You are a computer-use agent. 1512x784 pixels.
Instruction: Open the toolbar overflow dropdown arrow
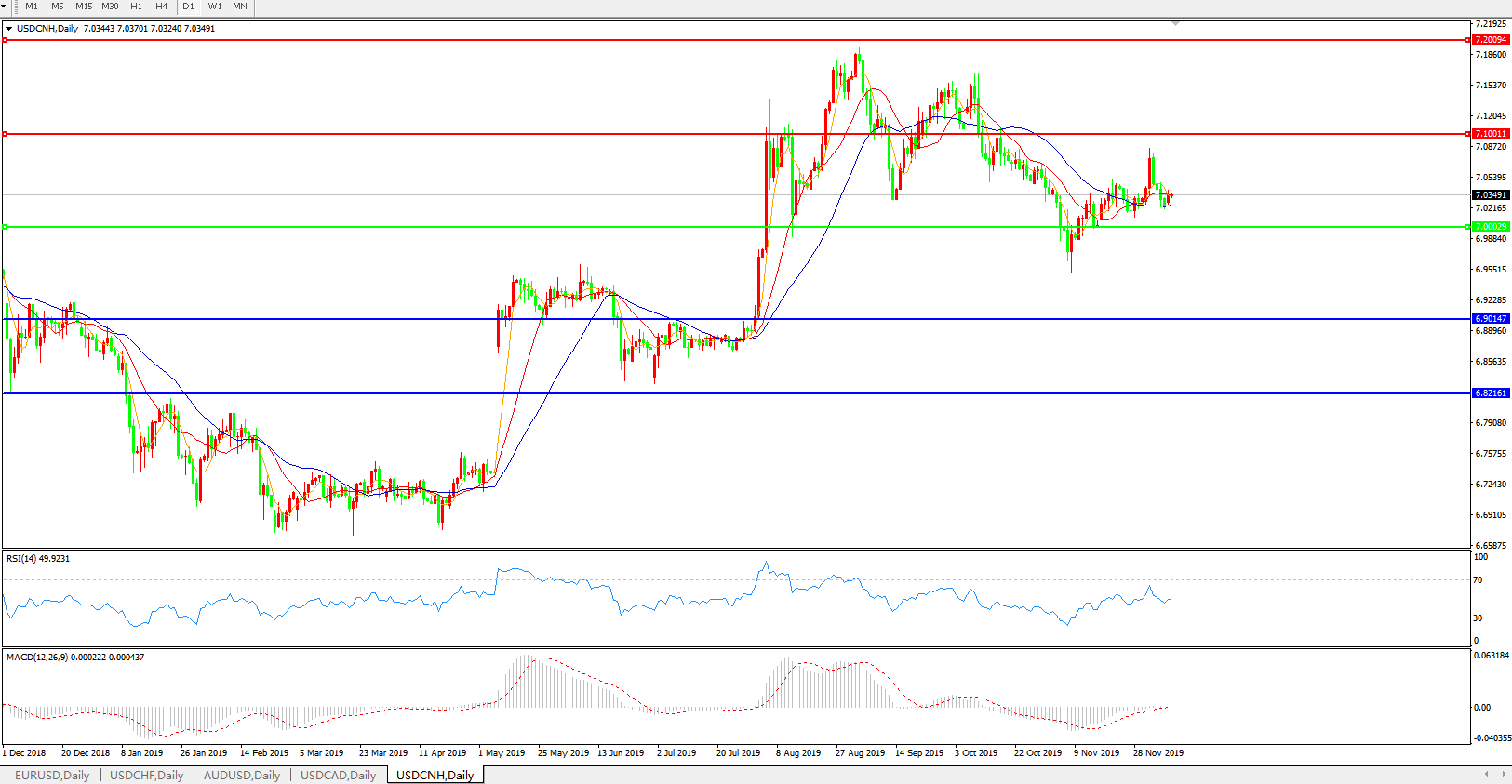click(x=4, y=7)
